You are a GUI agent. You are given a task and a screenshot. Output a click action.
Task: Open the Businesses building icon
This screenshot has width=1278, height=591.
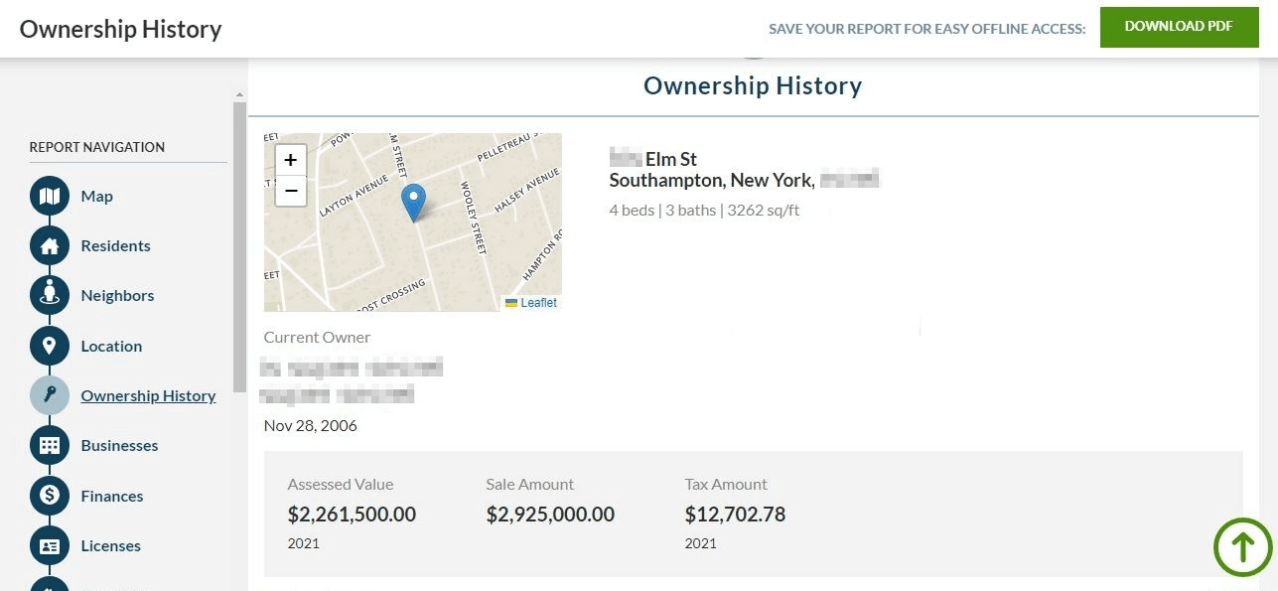pos(49,446)
